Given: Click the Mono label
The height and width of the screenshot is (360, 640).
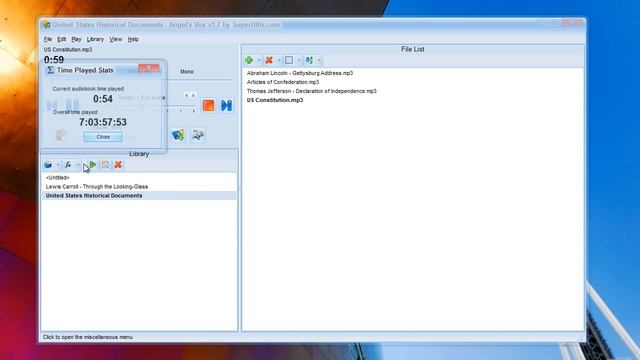Looking at the screenshot, I should pos(187,71).
